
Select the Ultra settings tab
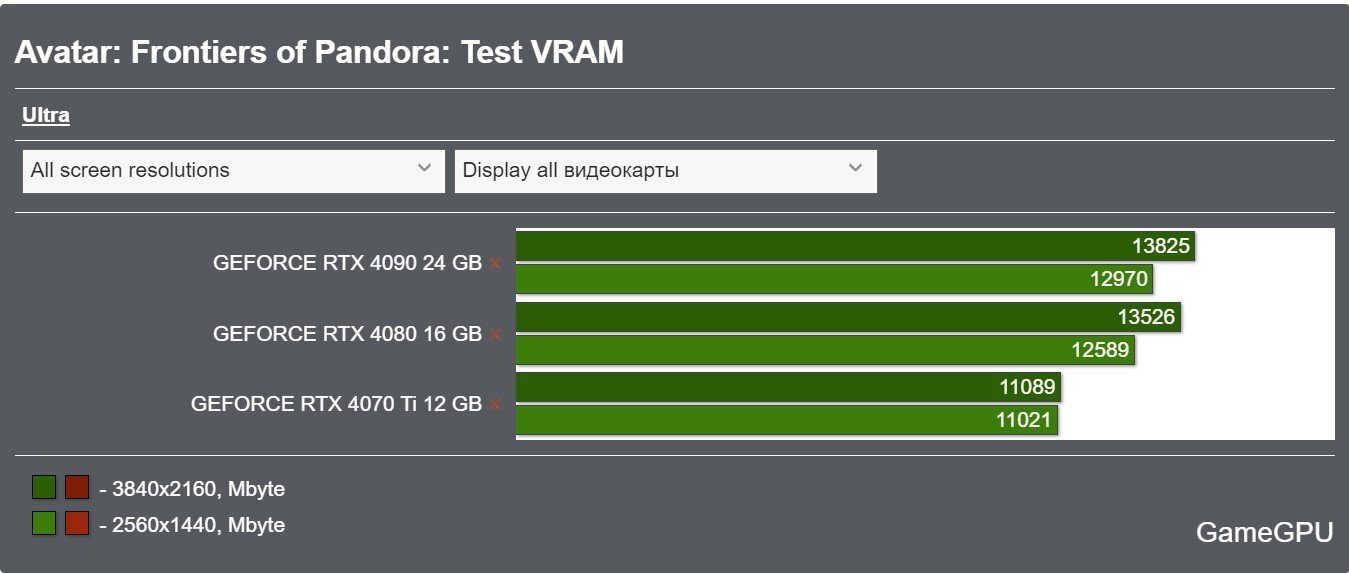click(x=46, y=115)
